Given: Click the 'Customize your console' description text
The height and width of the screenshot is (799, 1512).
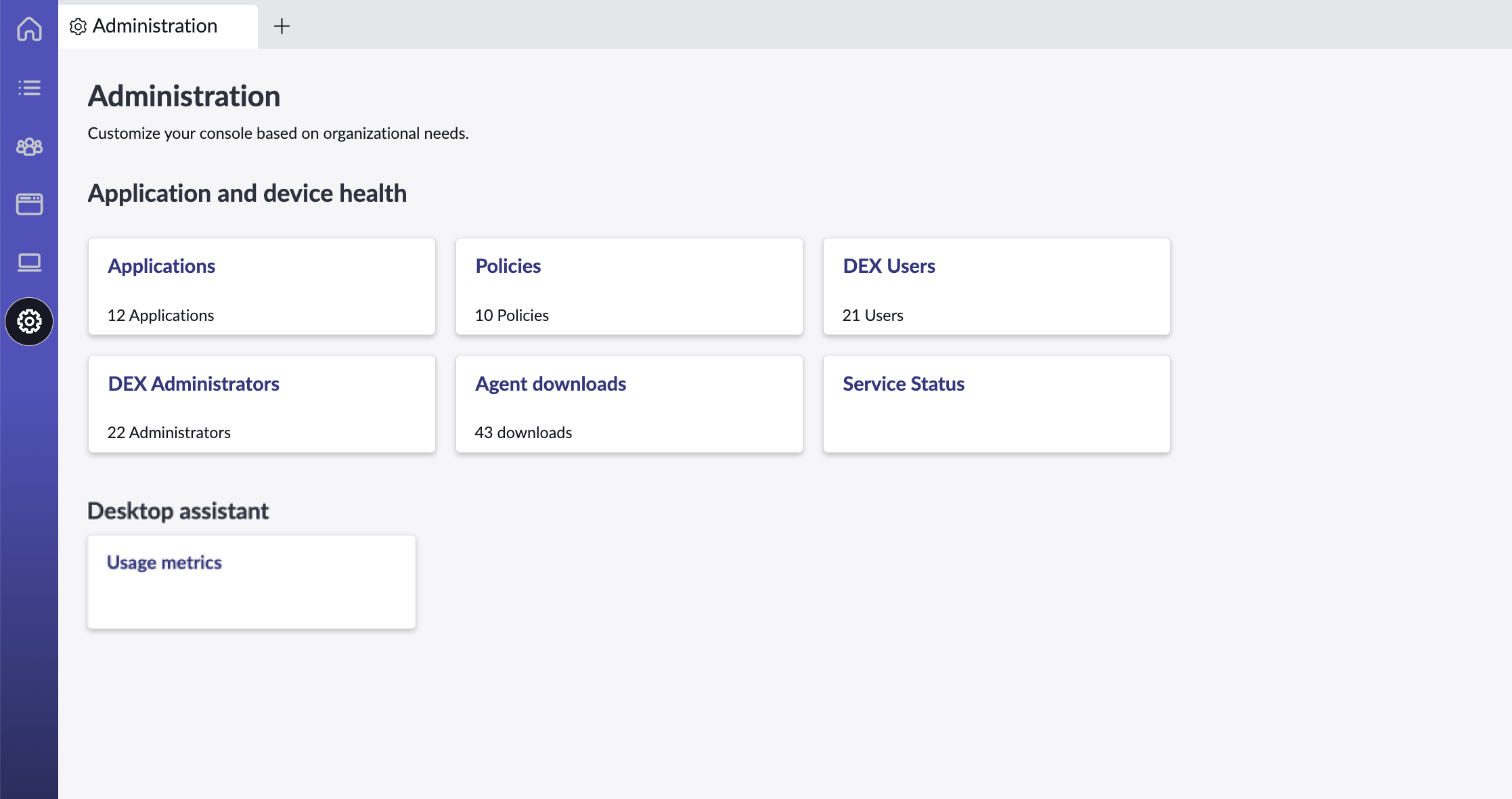Looking at the screenshot, I should [278, 133].
